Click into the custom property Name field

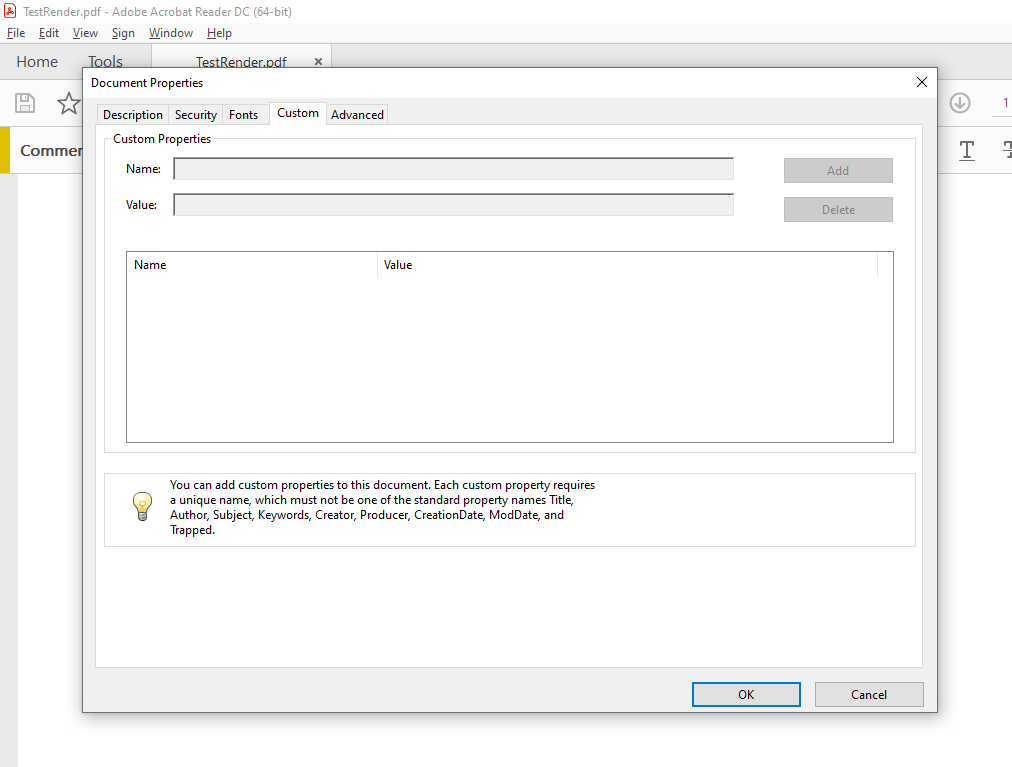click(x=453, y=169)
